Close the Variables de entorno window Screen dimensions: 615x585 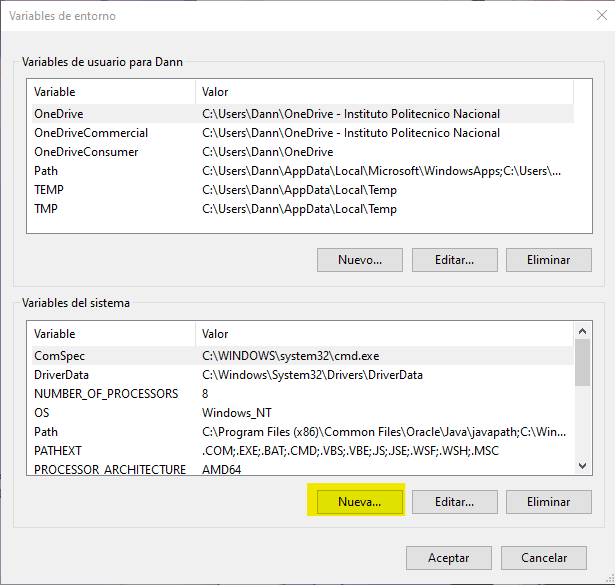(x=602, y=15)
